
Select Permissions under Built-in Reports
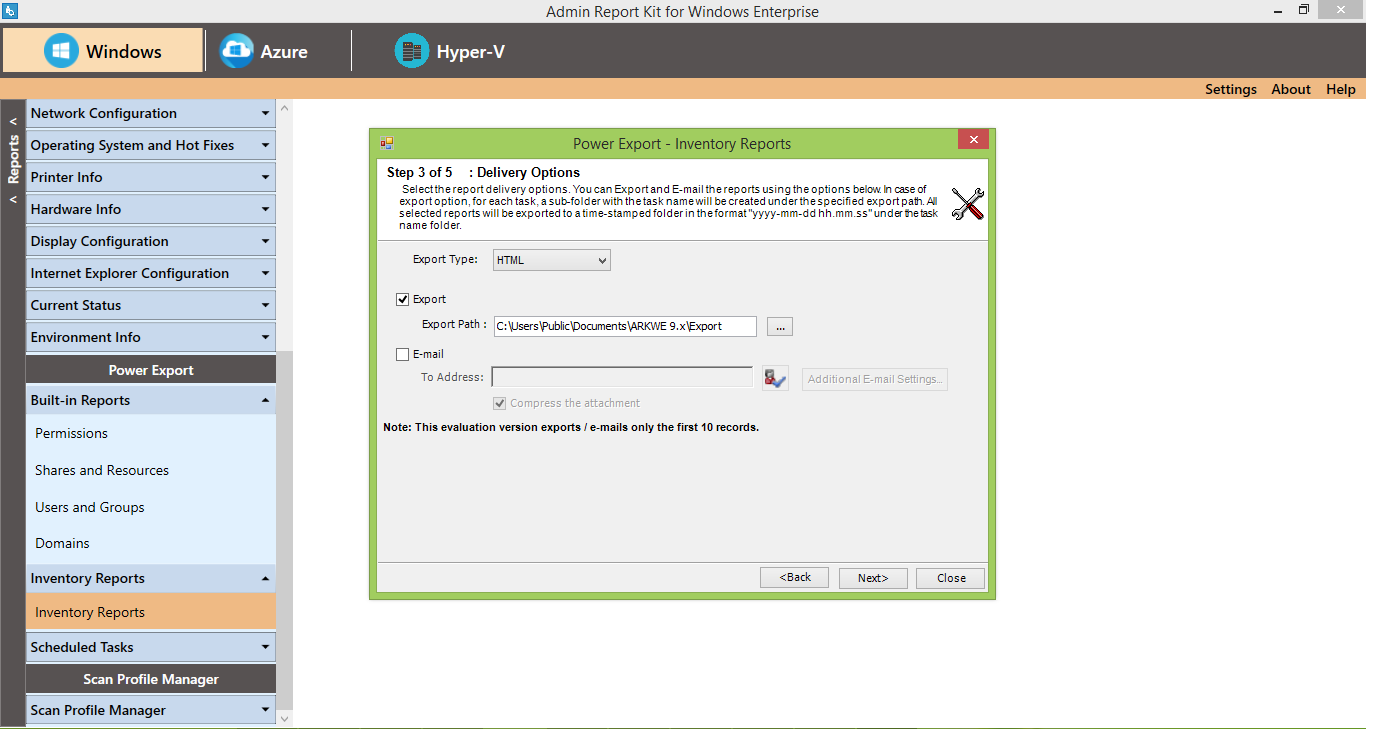coord(71,433)
